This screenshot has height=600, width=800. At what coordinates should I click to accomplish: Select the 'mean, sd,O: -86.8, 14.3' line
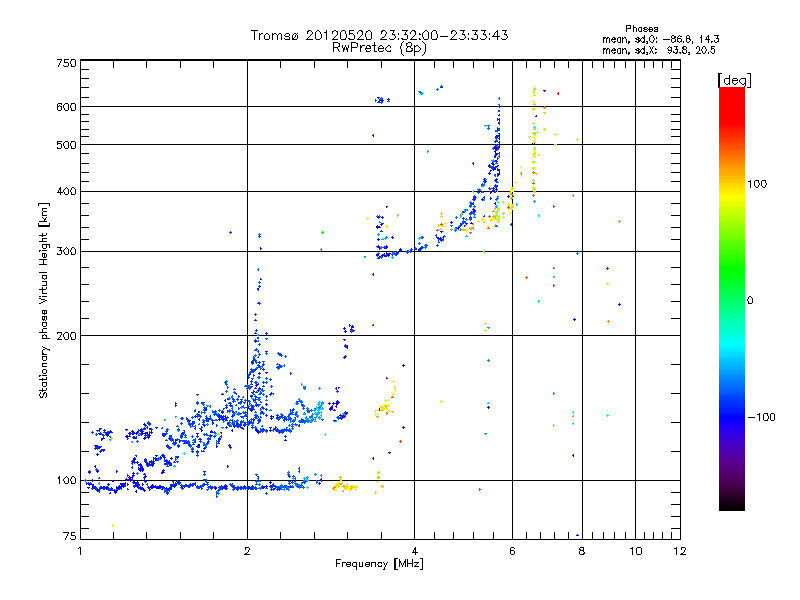coord(661,39)
